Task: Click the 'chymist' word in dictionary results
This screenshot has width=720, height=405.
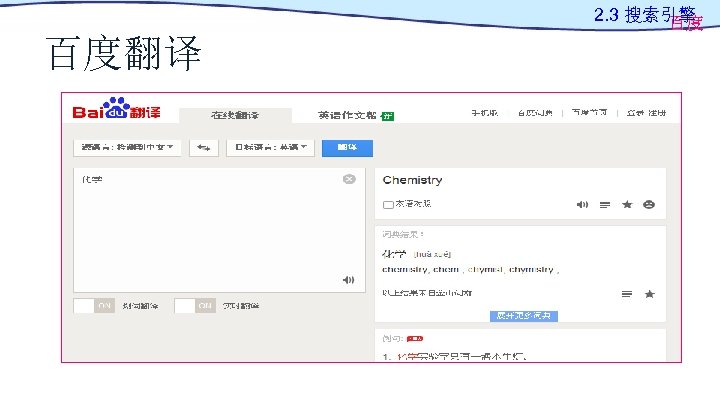Action: (485, 270)
